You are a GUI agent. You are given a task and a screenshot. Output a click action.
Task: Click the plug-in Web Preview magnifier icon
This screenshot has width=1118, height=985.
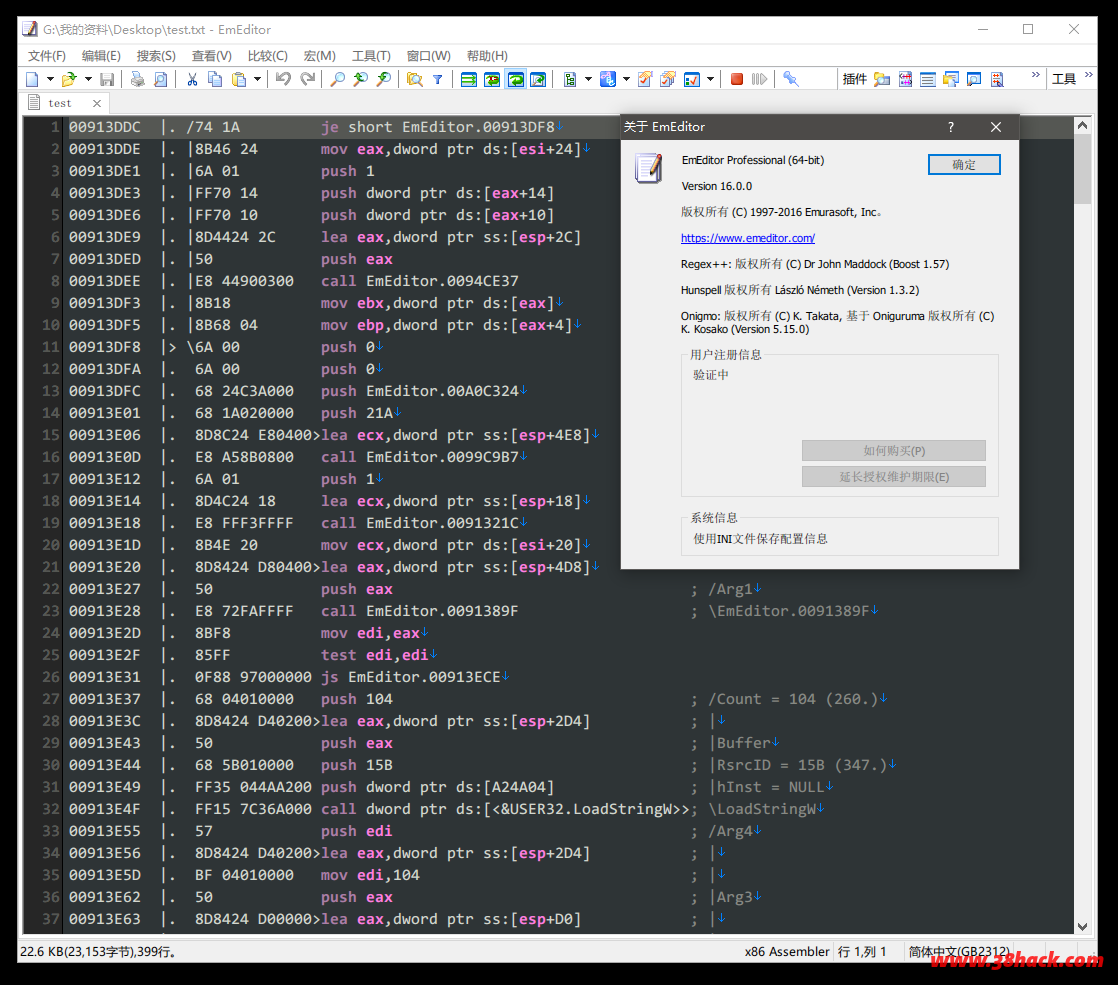coord(974,79)
